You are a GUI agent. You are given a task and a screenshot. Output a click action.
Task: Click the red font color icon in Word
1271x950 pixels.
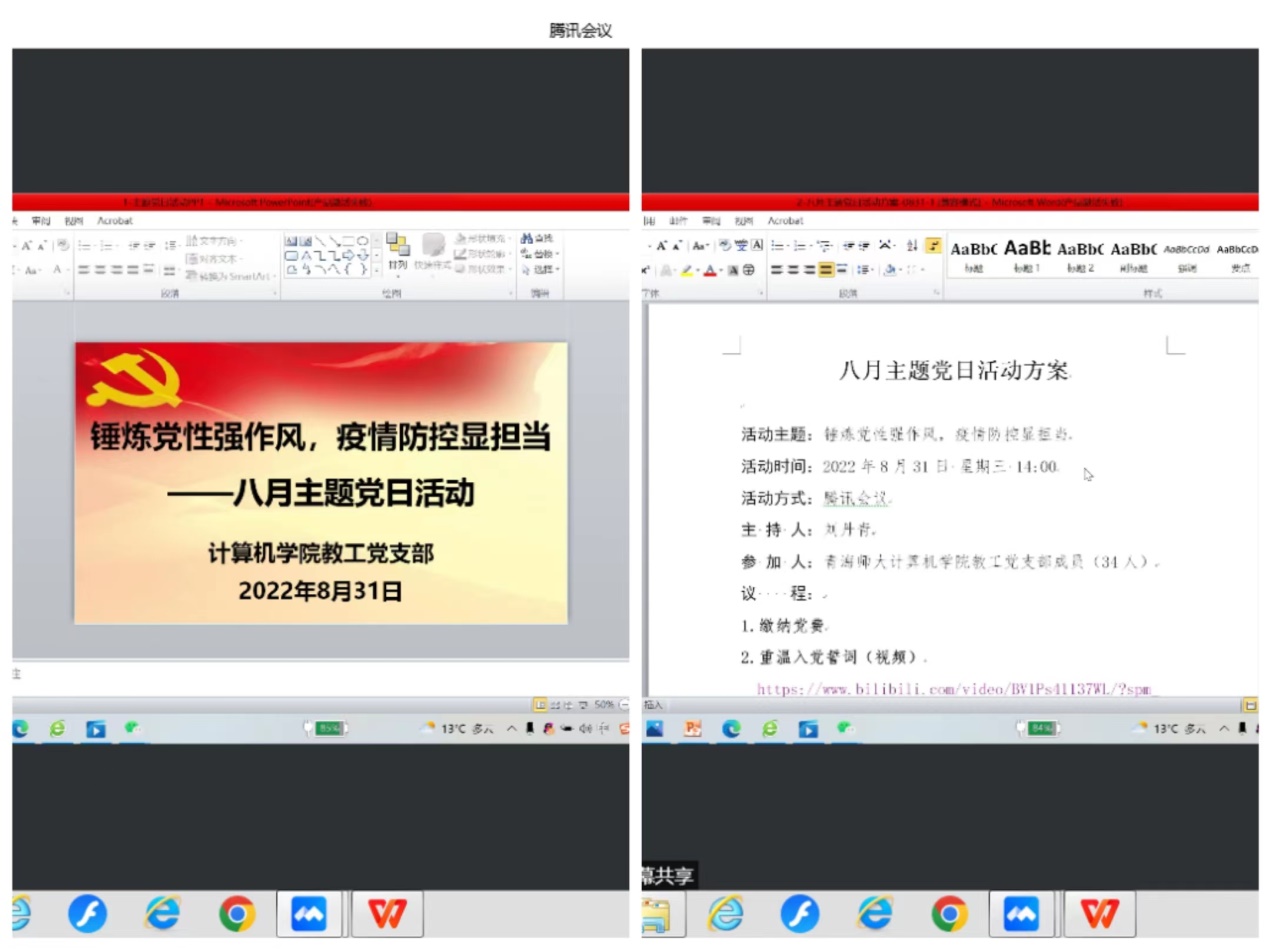pyautogui.click(x=710, y=270)
